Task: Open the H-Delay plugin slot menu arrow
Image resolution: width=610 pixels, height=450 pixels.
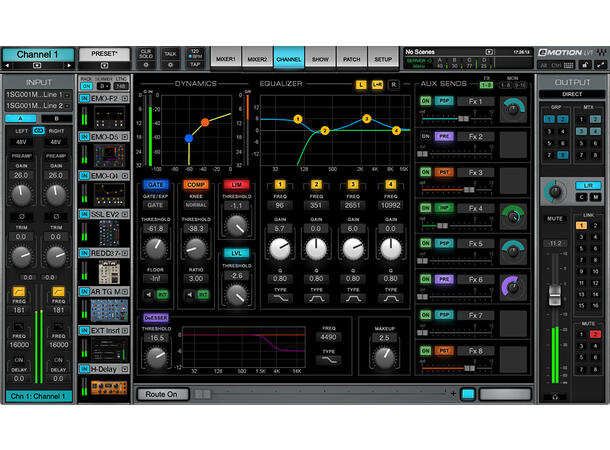Action: (124, 369)
